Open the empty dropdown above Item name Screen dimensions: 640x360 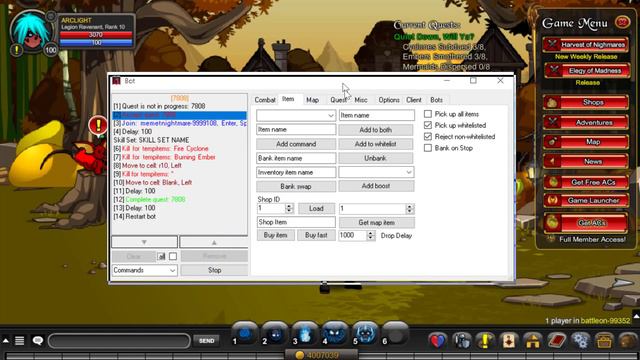point(296,116)
